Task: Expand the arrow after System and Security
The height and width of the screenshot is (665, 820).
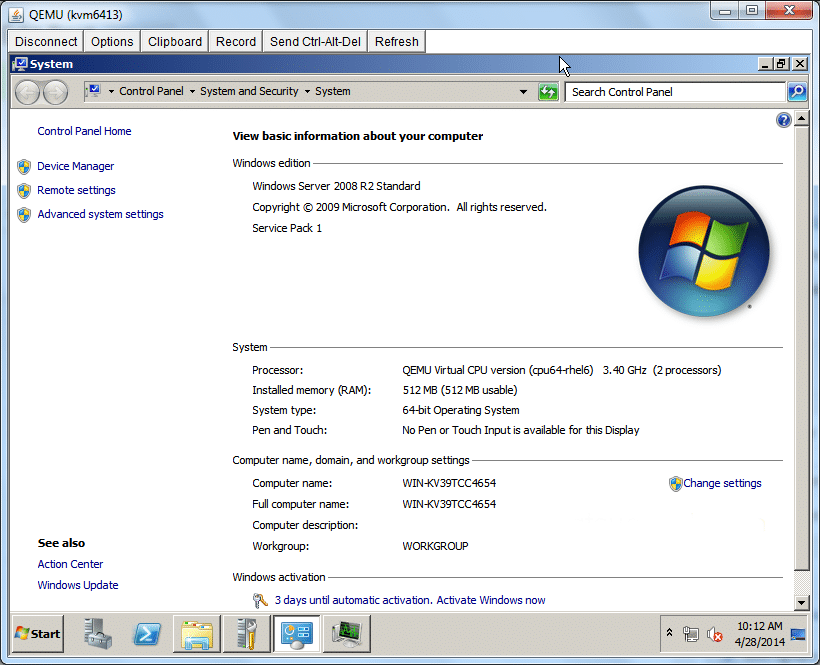Action: coord(307,91)
